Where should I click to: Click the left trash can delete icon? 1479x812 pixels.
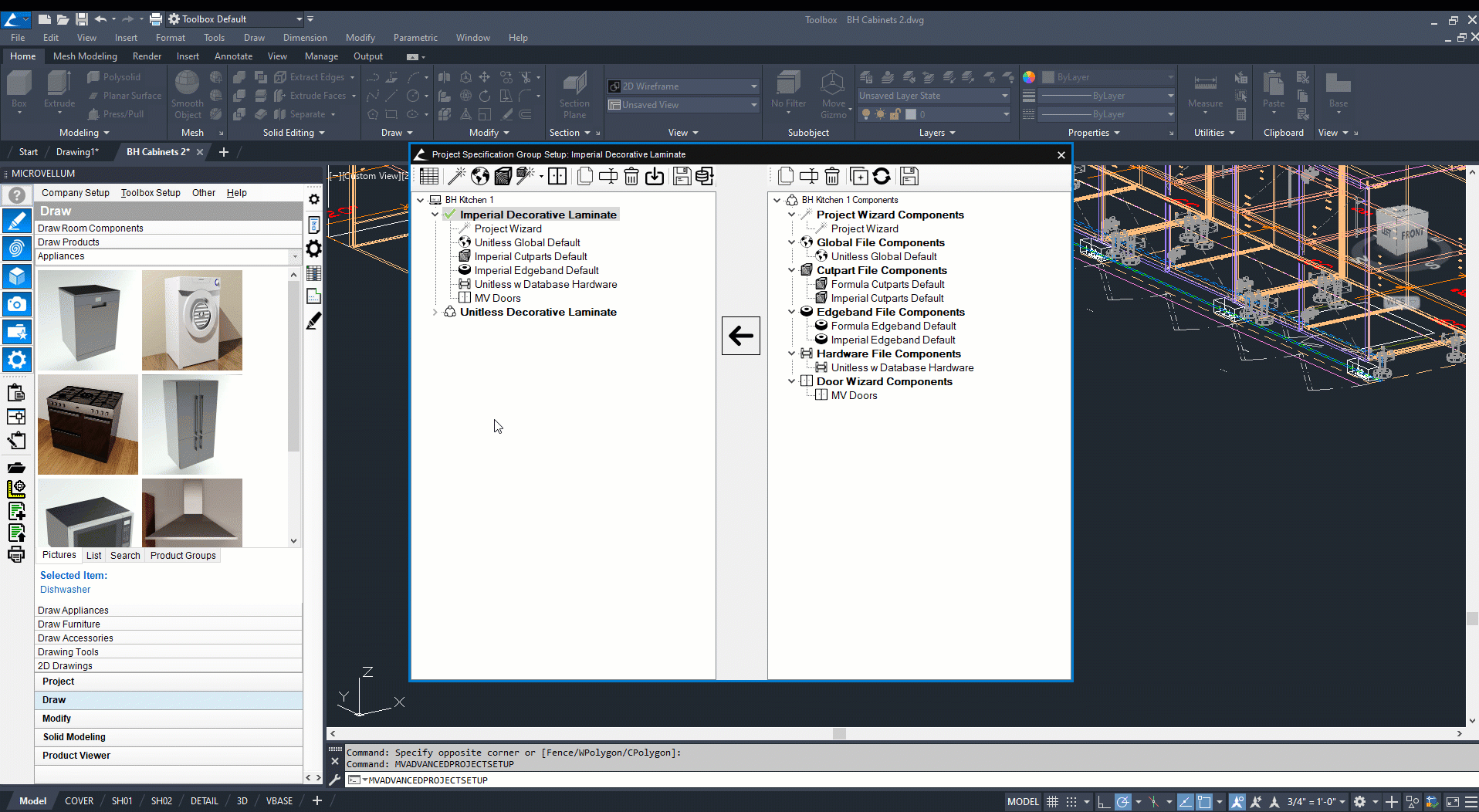tap(631, 177)
